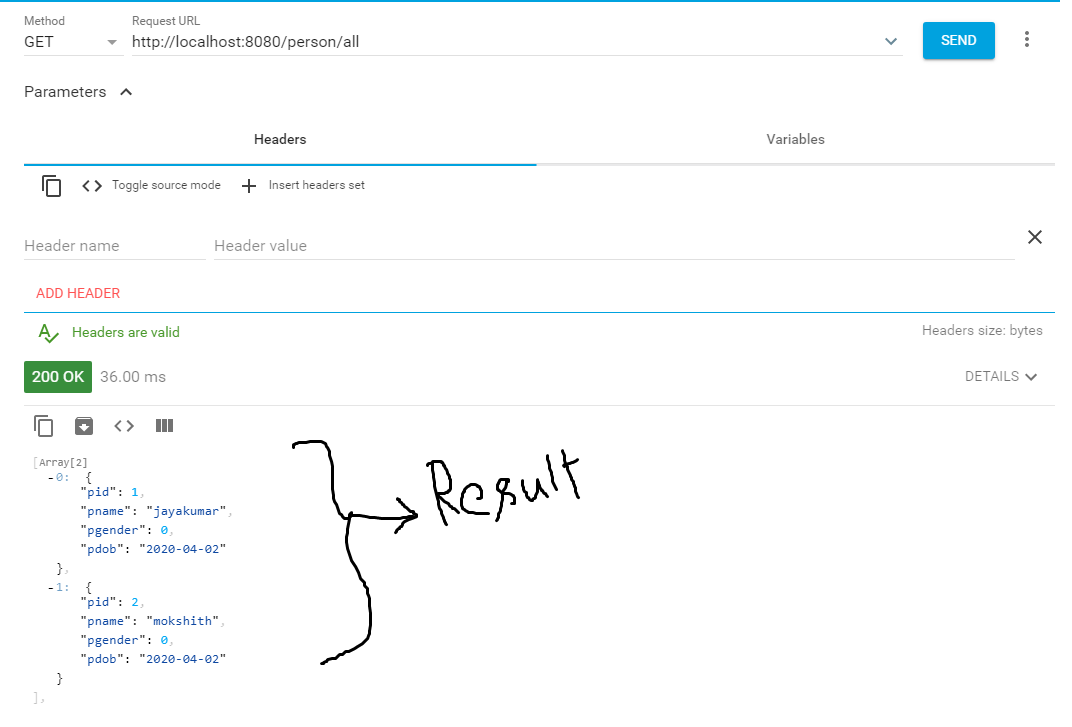
Task: Copy the headers content using copy icon
Action: pyautogui.click(x=51, y=185)
